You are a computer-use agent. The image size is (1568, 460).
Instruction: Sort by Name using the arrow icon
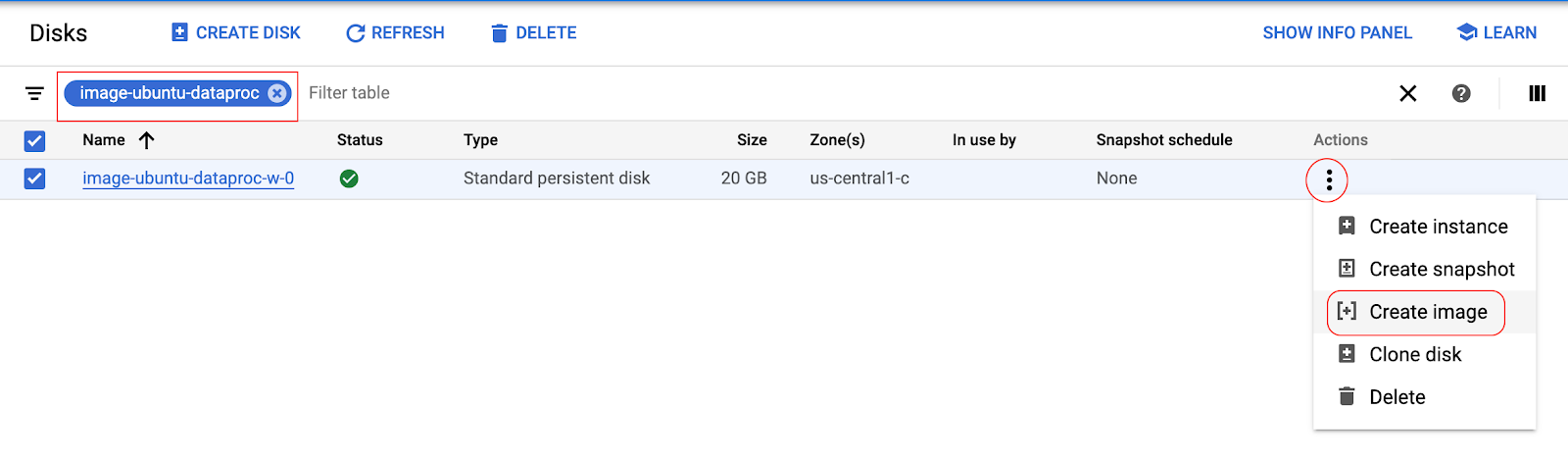coord(147,140)
